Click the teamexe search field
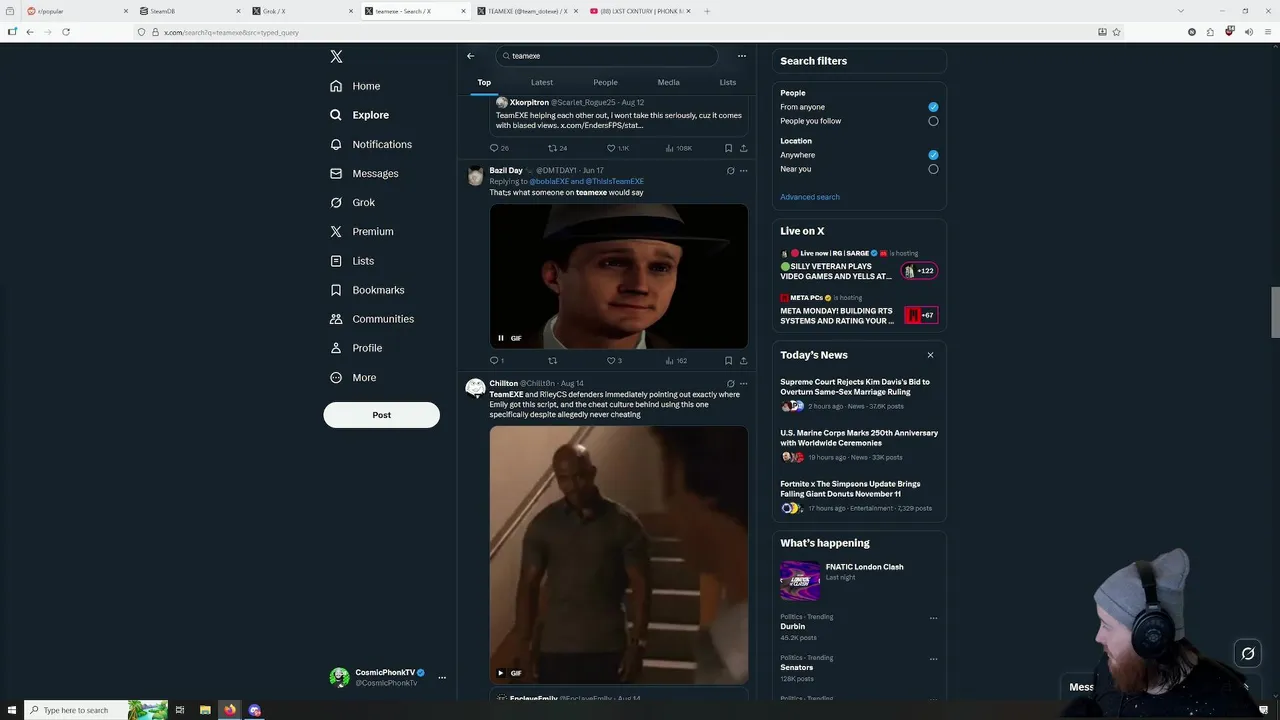This screenshot has width=1280, height=720. coord(607,56)
